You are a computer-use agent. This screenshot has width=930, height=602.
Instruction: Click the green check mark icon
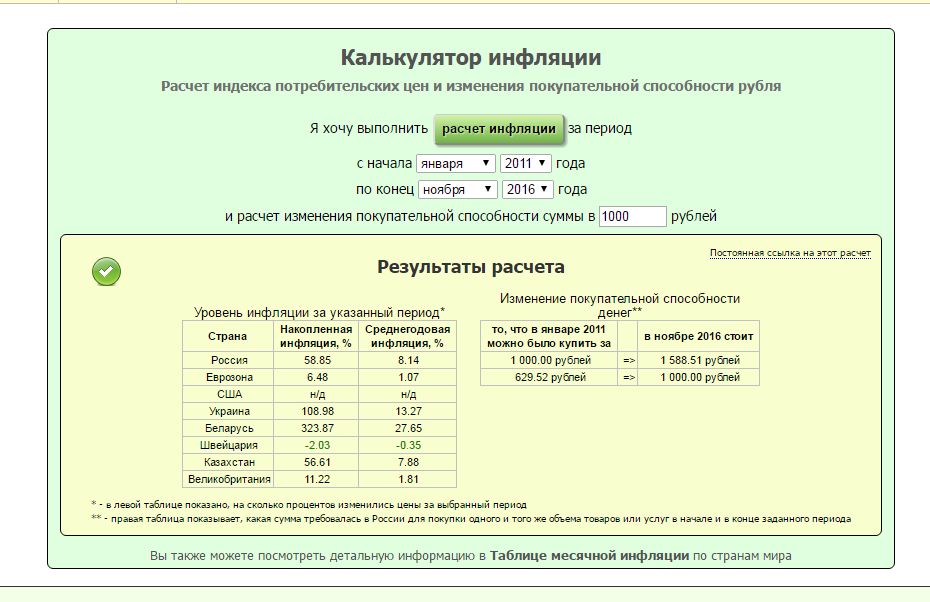[x=106, y=271]
